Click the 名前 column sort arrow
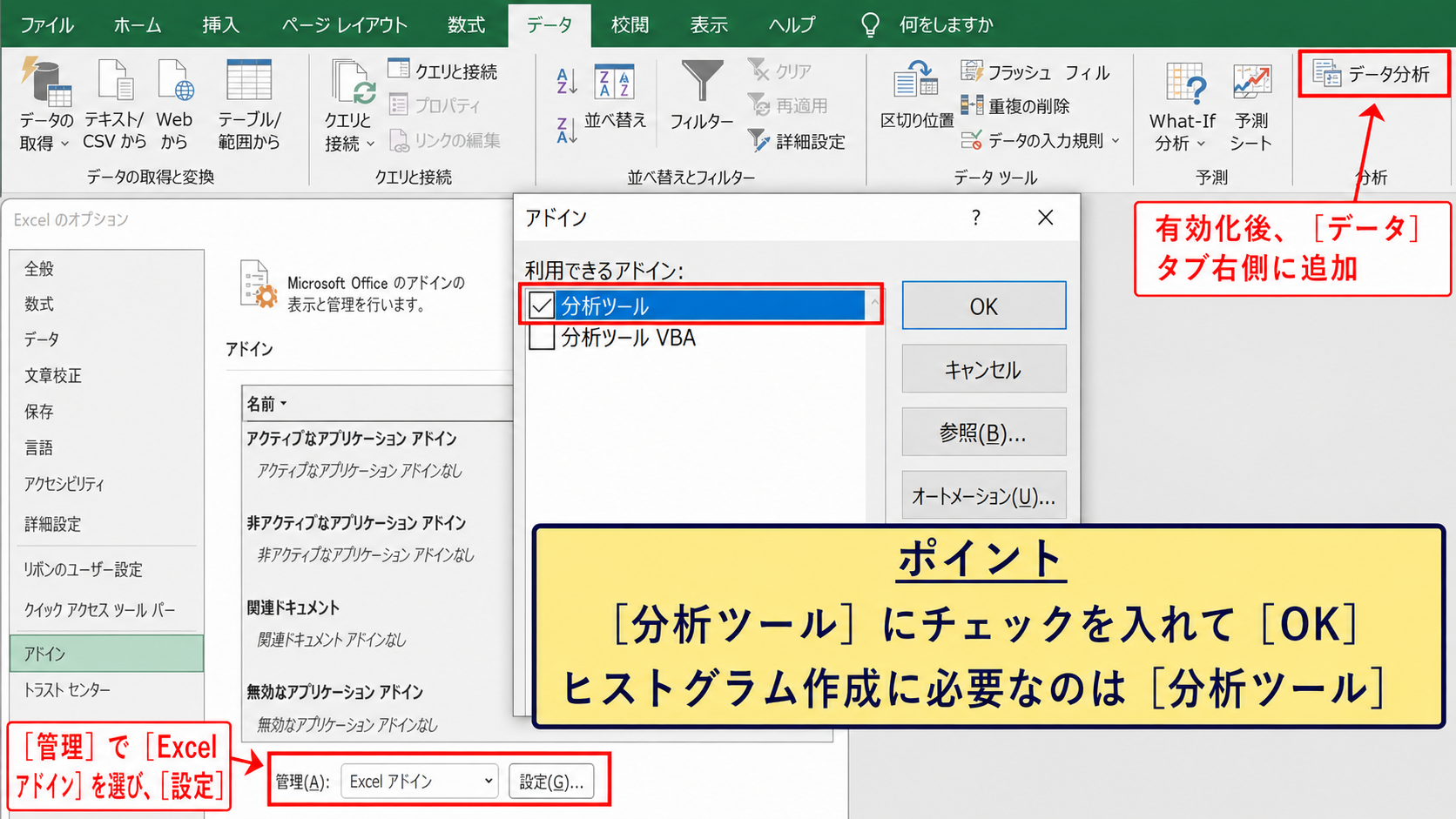The width and height of the screenshot is (1456, 819). pyautogui.click(x=284, y=404)
